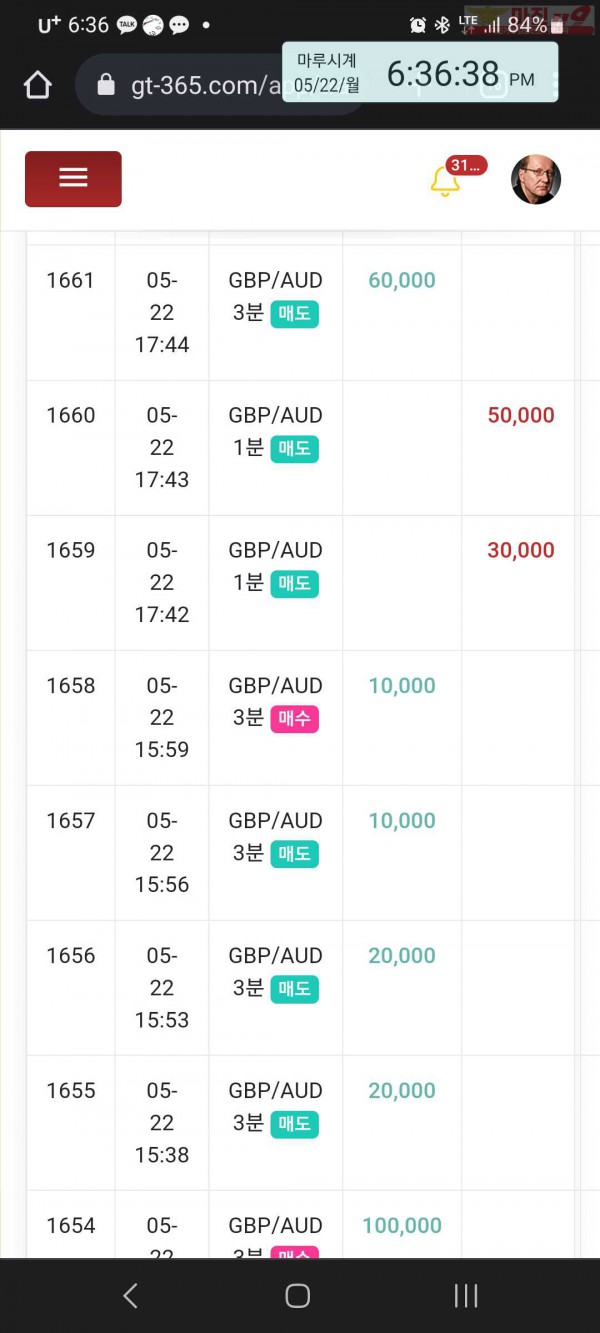Tap the floating clock widget
This screenshot has width=600, height=1333.
point(420,72)
